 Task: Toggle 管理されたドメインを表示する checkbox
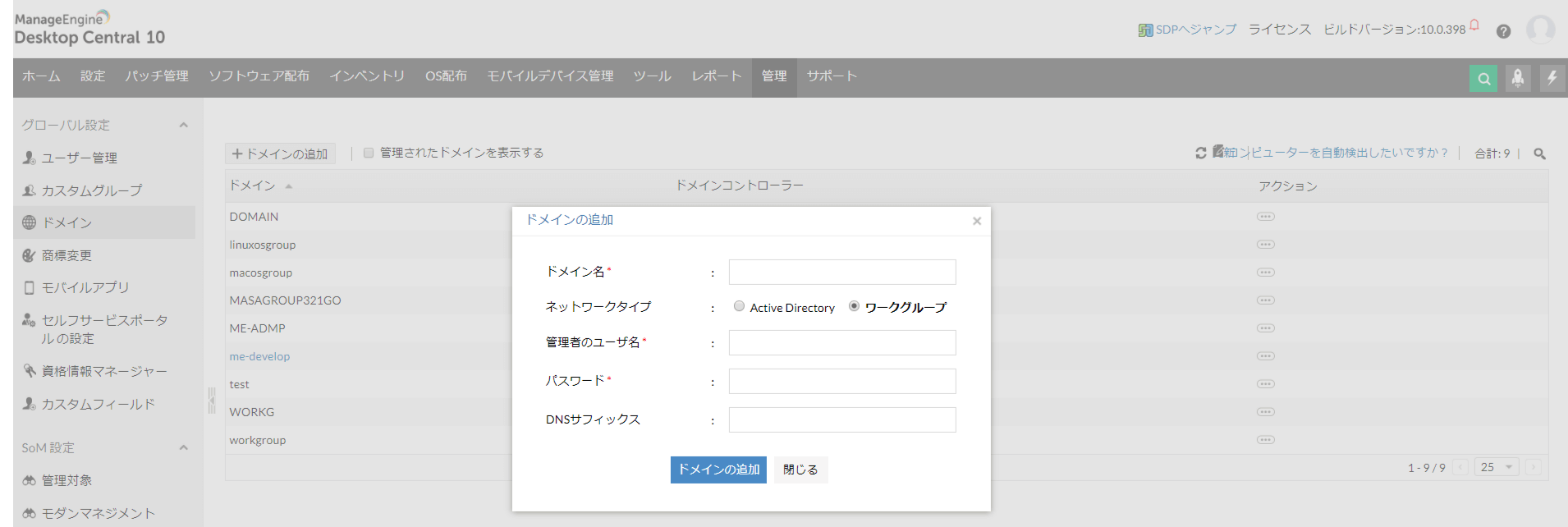coord(369,153)
